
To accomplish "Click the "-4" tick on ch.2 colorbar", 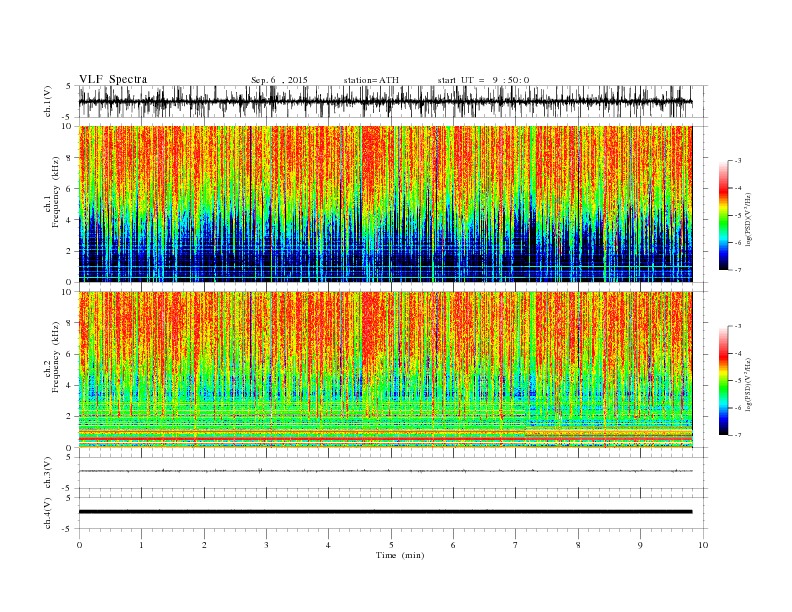I will click(x=738, y=353).
